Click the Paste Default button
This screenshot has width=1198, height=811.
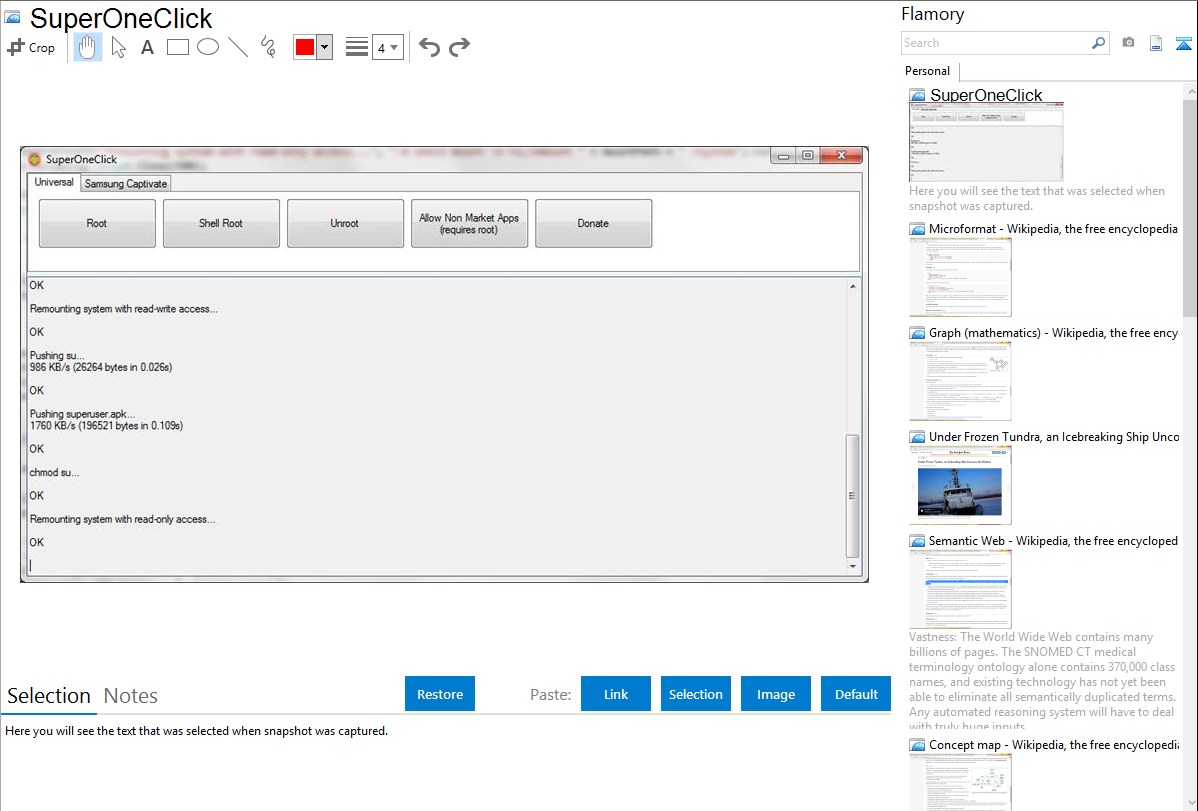(x=856, y=694)
